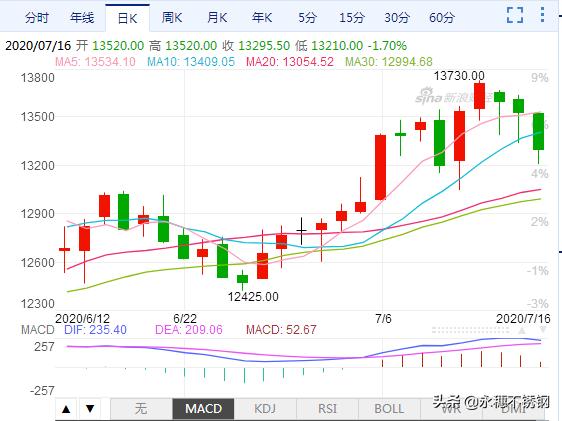Click the 2020/6/12 start date label

tap(82, 319)
